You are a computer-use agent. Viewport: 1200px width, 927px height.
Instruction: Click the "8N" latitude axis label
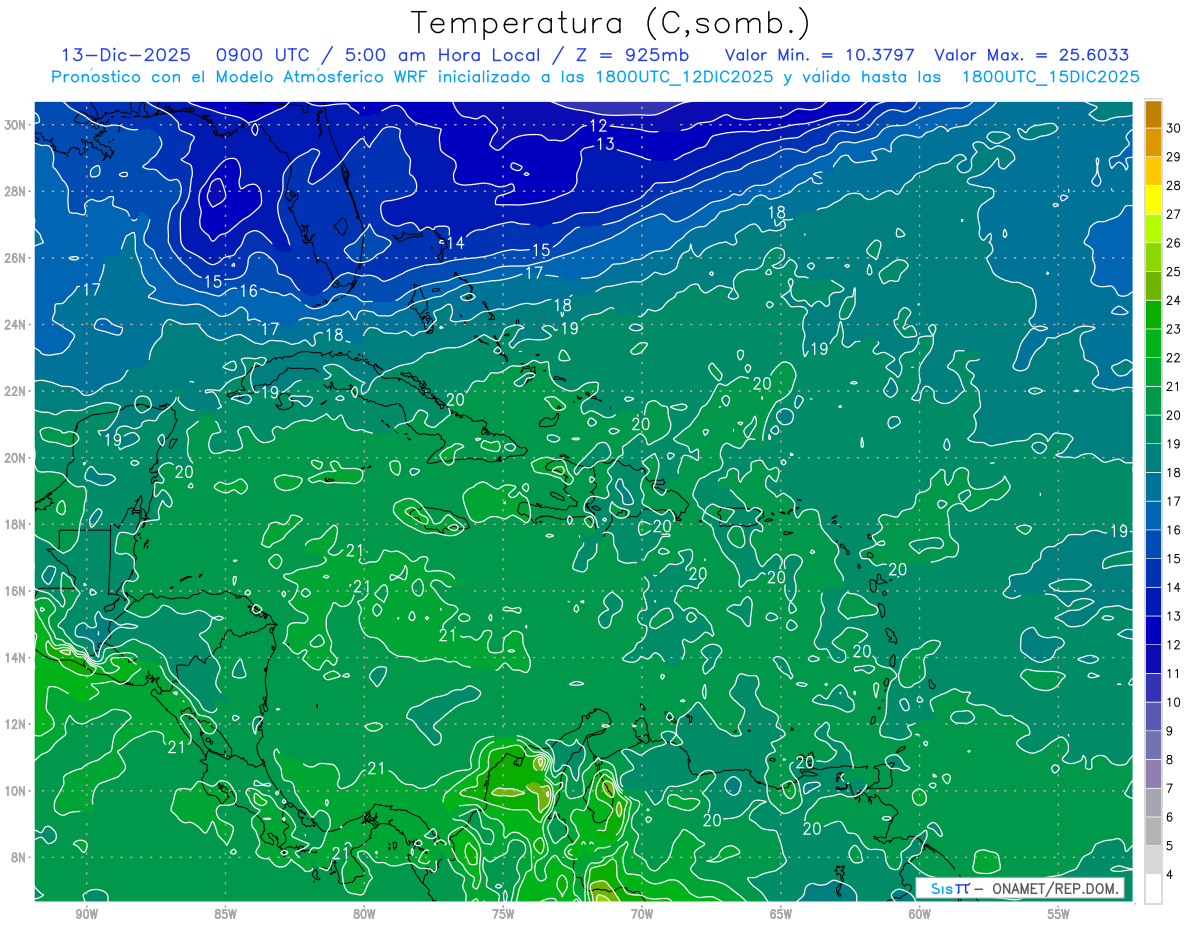[x=20, y=857]
